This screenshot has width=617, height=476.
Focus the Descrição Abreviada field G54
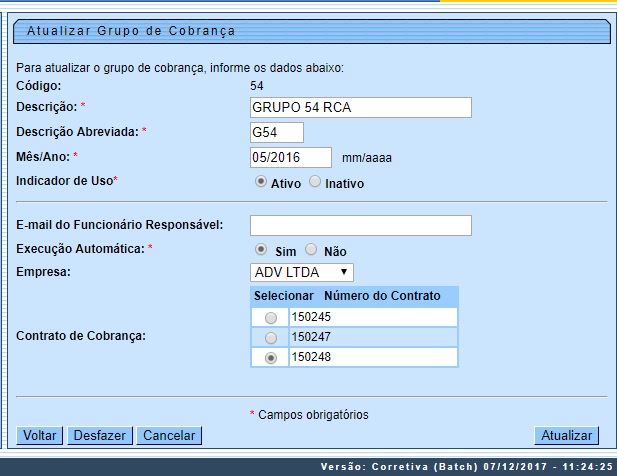277,132
